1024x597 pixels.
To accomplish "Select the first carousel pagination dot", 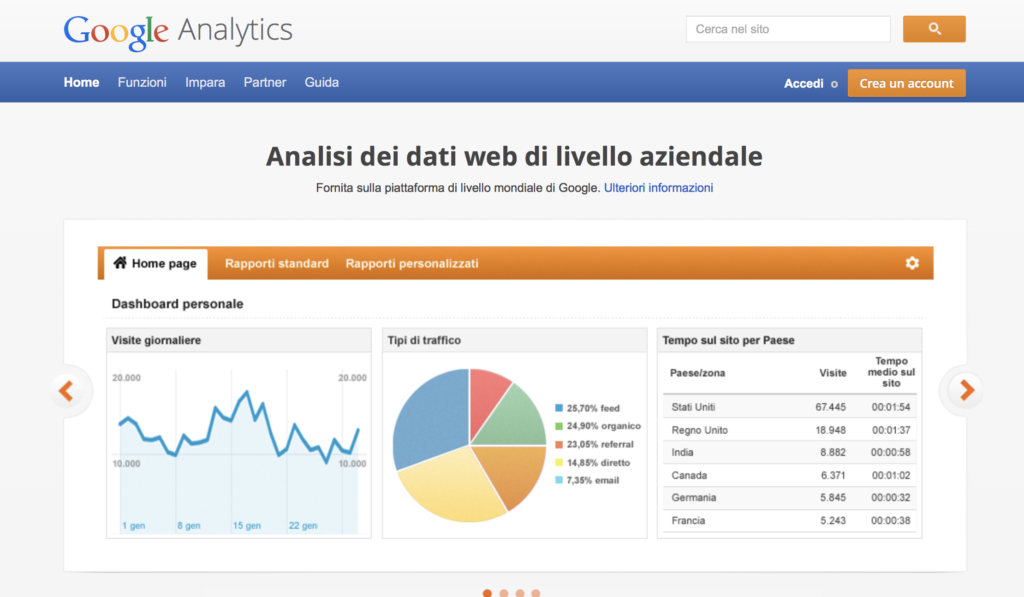I will (x=487, y=593).
